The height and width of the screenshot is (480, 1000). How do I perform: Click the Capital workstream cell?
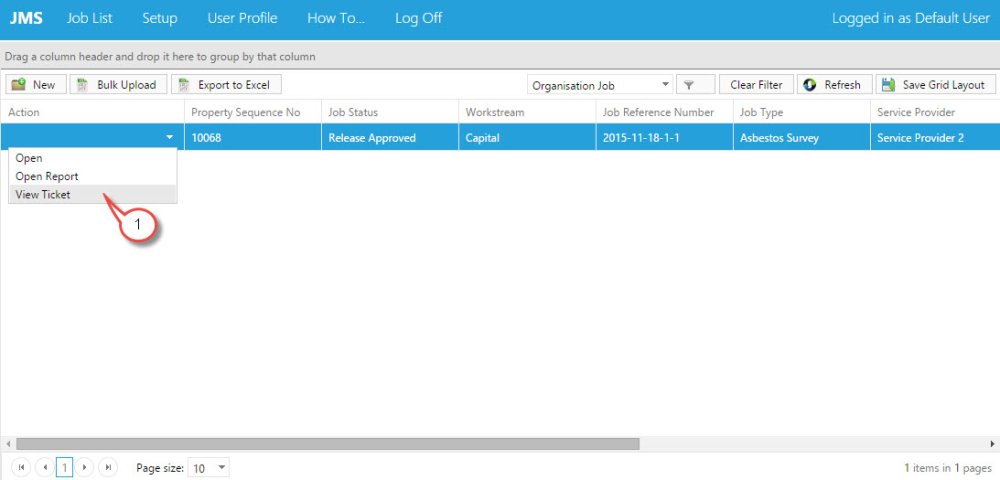pyautogui.click(x=527, y=137)
